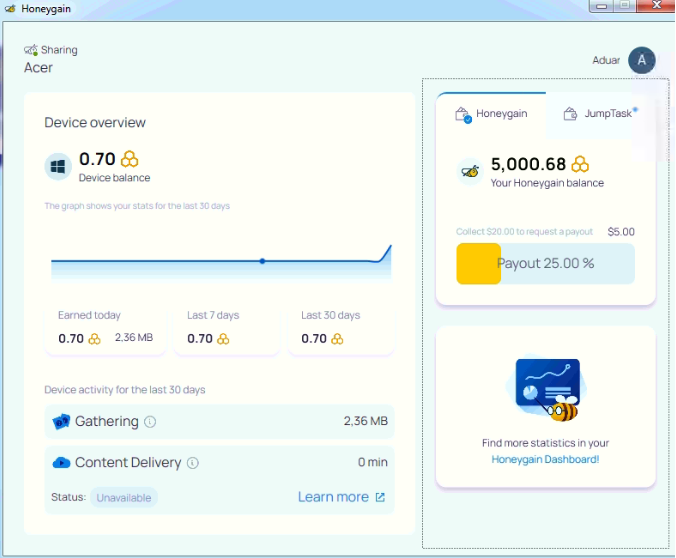Click the honeycomb icon beside 5,000.68
Image resolution: width=676 pixels, height=558 pixels.
coord(580,164)
